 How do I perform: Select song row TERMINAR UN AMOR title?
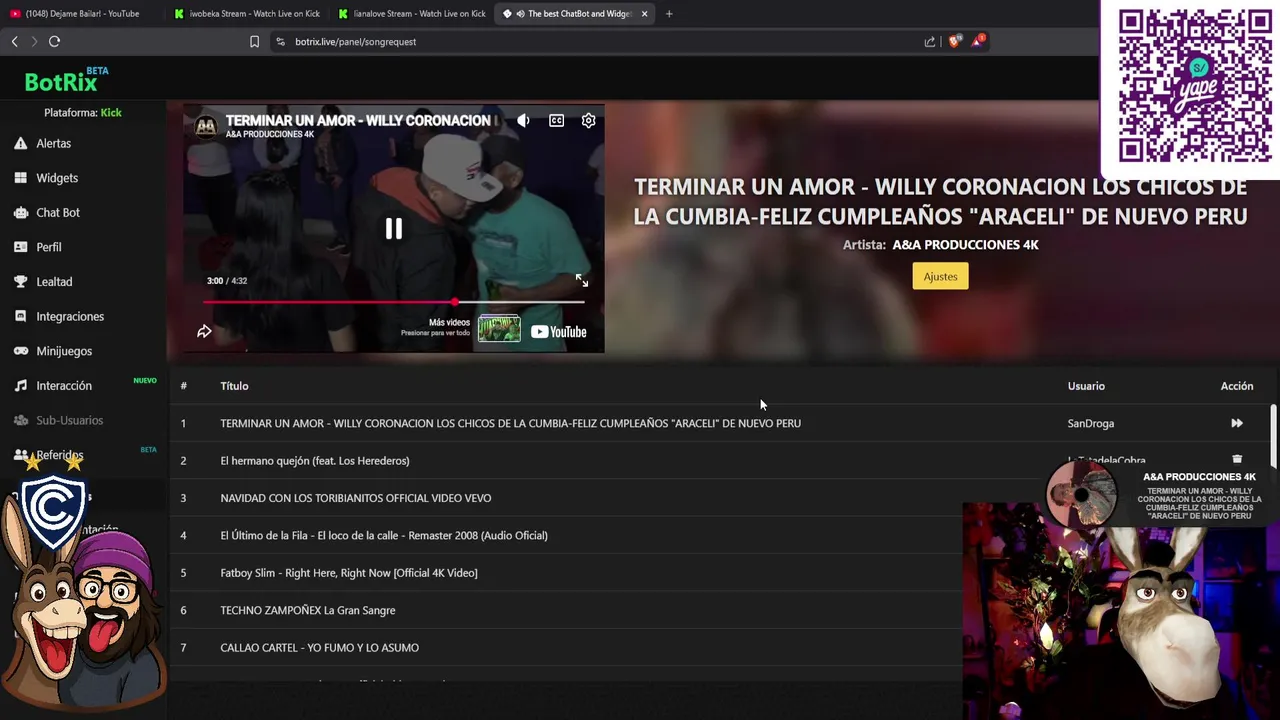tap(510, 423)
